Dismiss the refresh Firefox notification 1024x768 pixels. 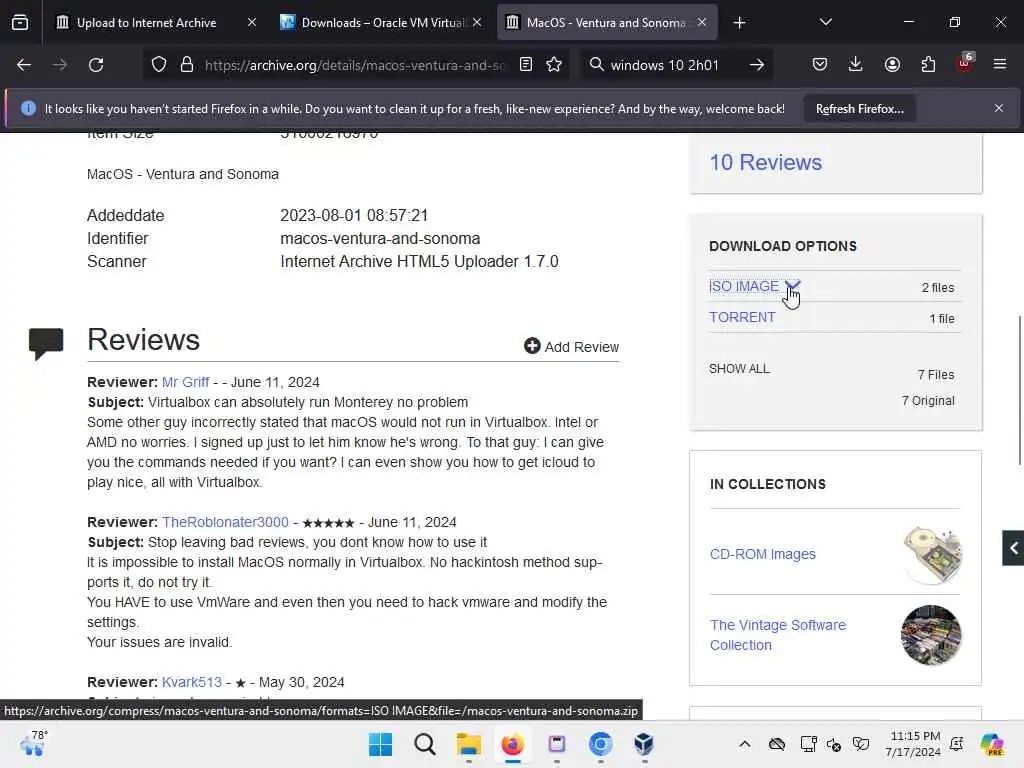pos(999,108)
